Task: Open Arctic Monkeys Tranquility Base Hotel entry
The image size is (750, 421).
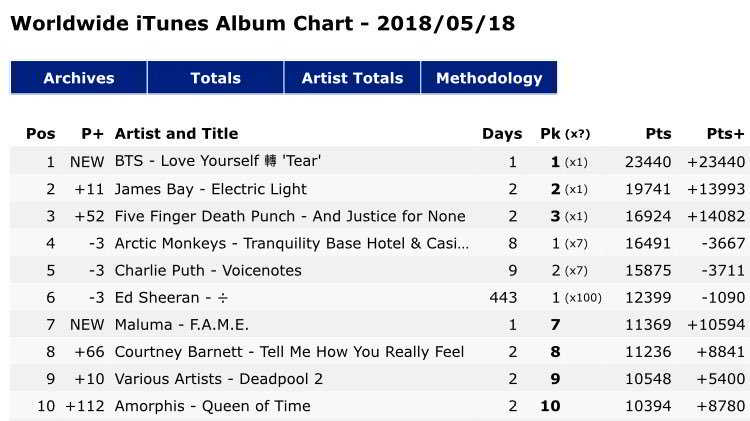Action: point(292,243)
